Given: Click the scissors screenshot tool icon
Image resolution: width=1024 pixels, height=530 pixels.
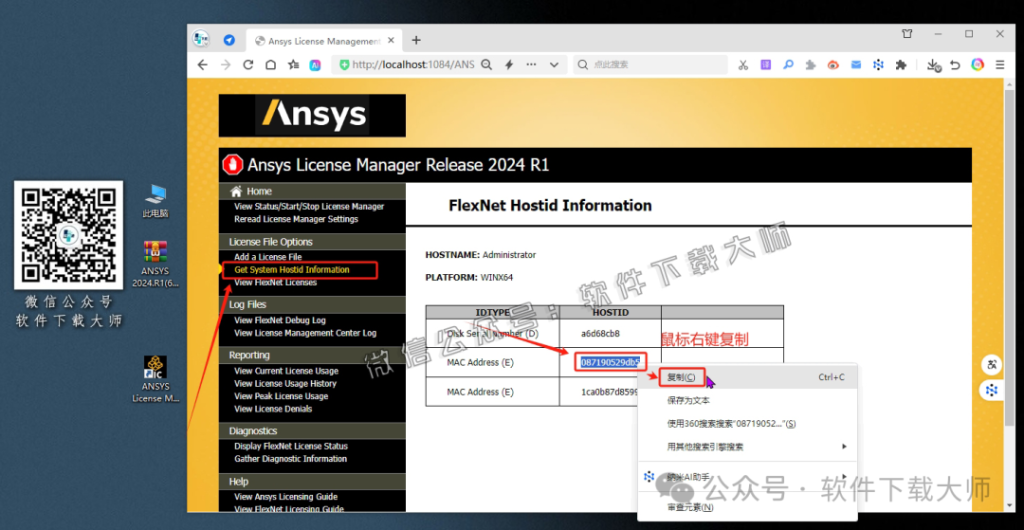Looking at the screenshot, I should click(743, 65).
